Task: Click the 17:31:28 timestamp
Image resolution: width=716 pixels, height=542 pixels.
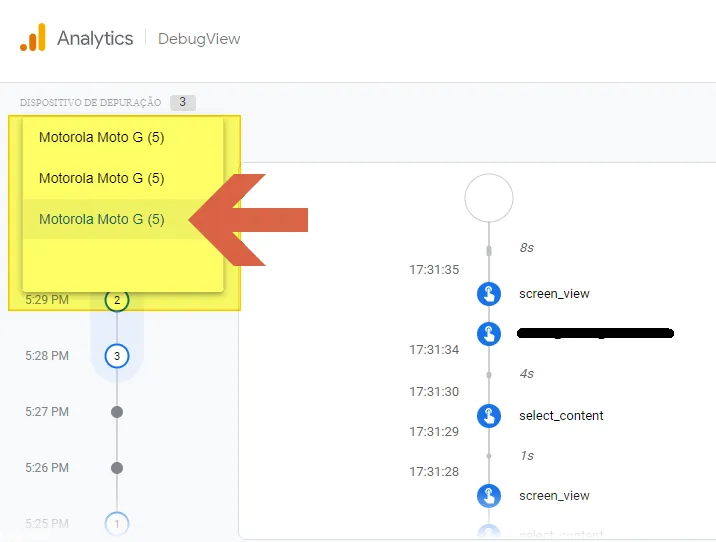Action: click(434, 471)
